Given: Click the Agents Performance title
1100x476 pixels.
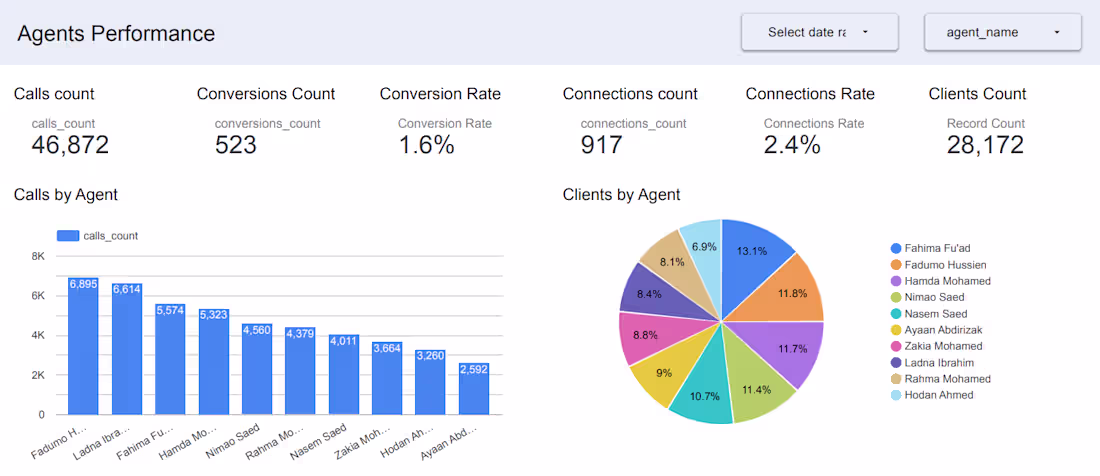Looking at the screenshot, I should coord(116,33).
